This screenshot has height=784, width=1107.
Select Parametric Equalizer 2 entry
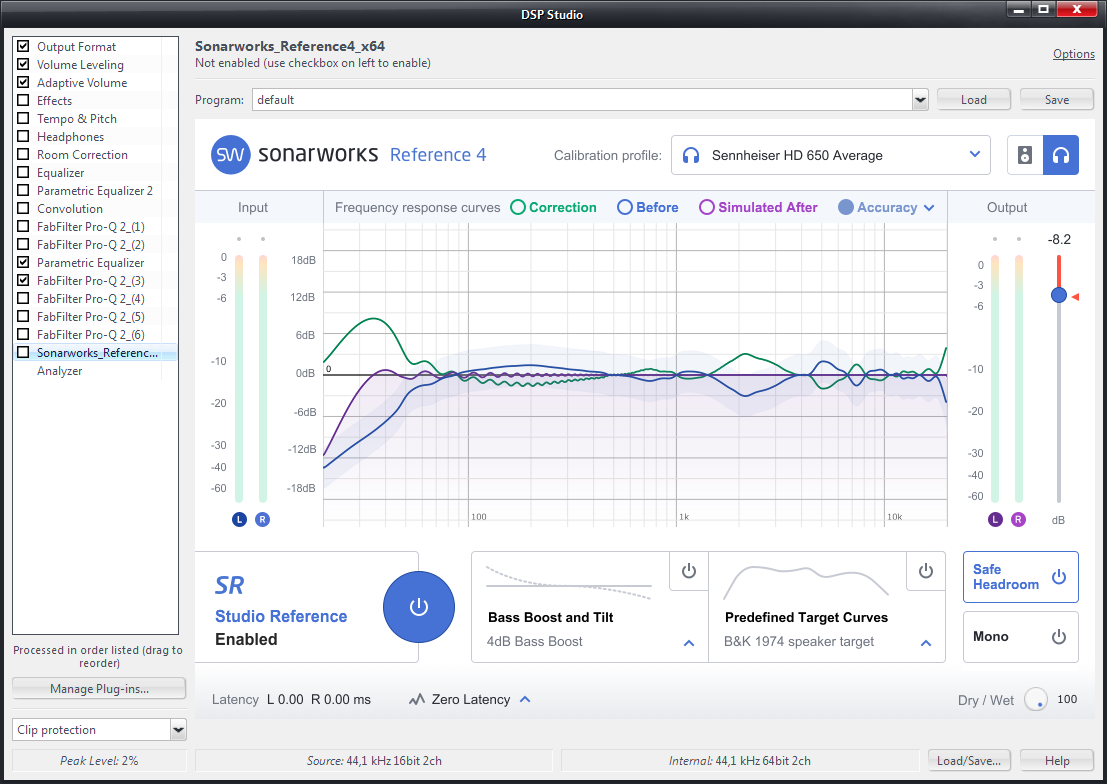(95, 191)
